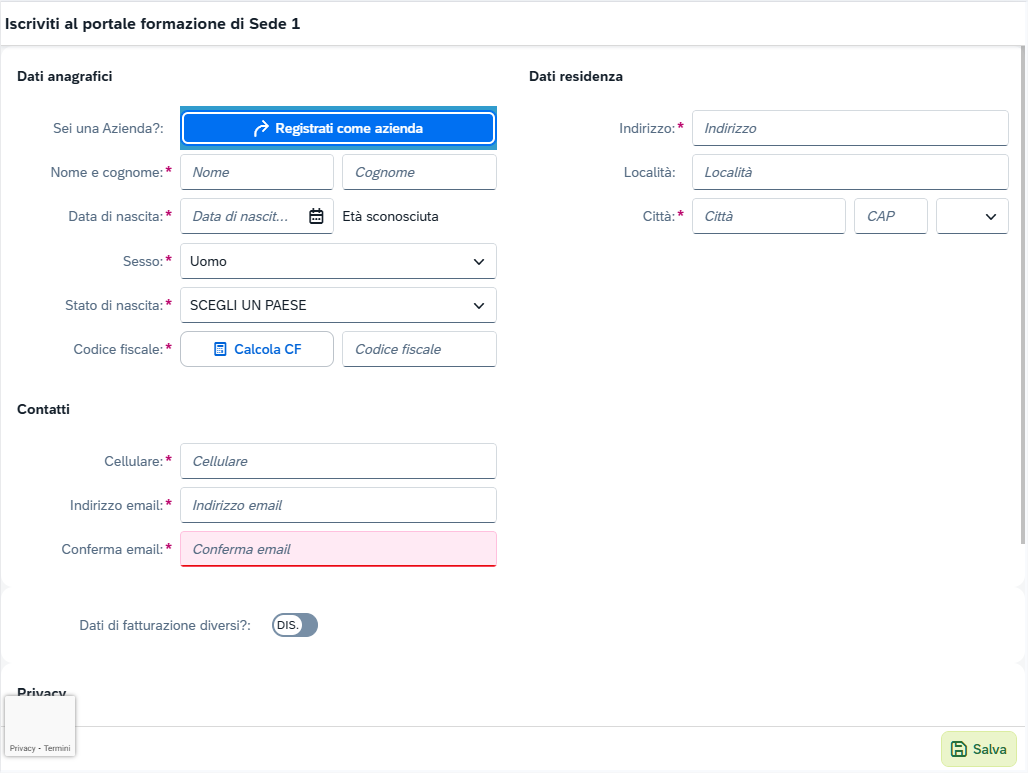Save the form with the Salva button
The width and height of the screenshot is (1028, 773).
click(979, 749)
